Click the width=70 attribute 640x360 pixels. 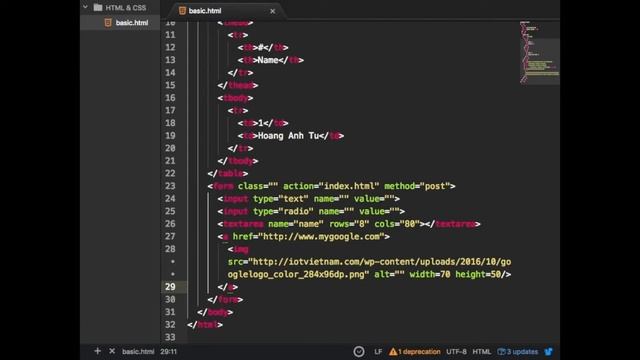tap(430, 274)
